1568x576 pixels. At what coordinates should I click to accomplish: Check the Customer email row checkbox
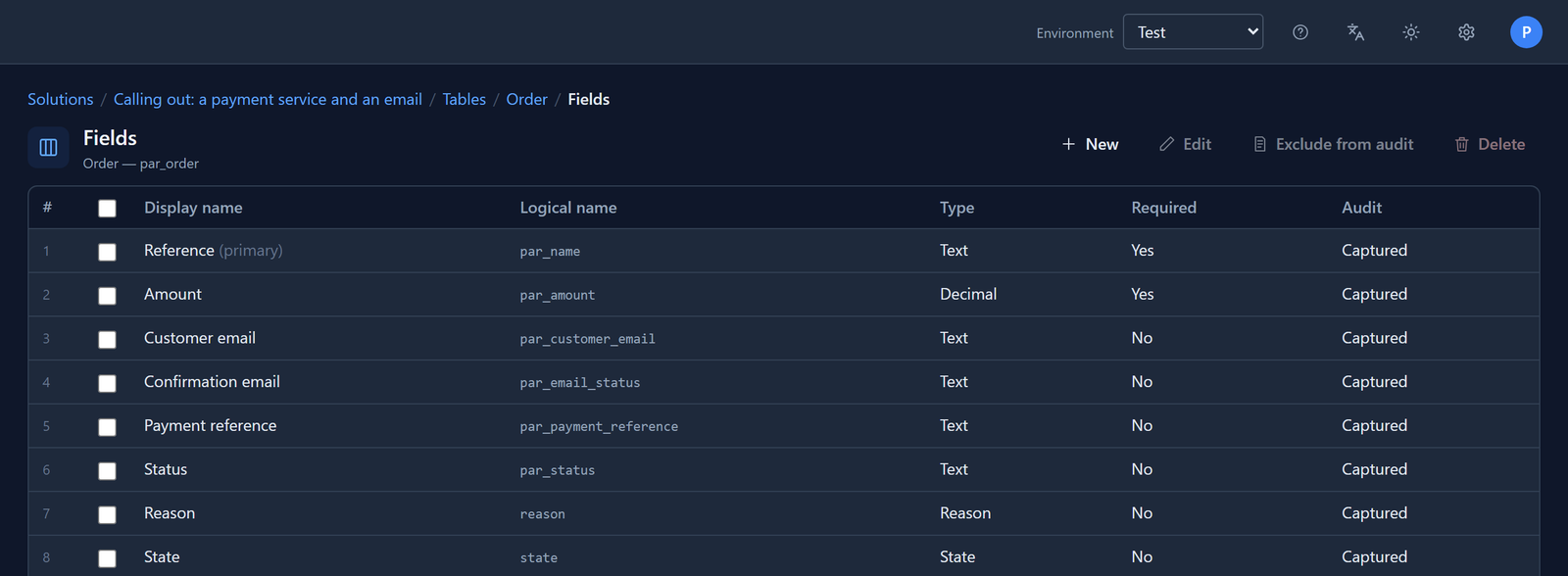107,340
